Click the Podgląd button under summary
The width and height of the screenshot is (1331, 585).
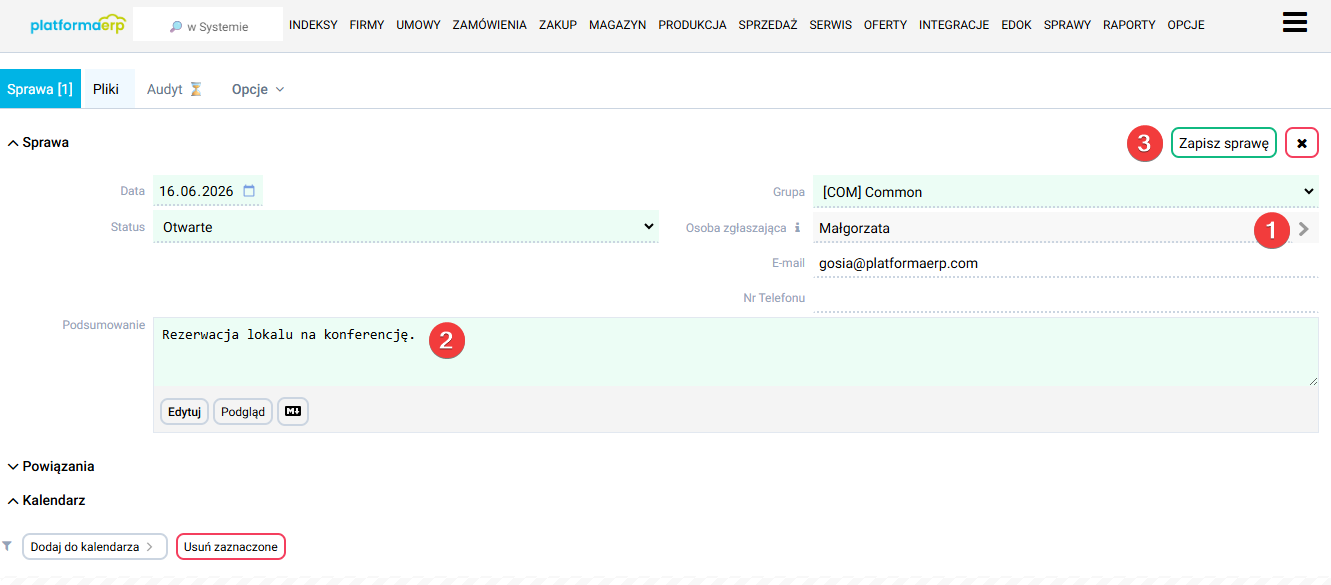point(243,411)
